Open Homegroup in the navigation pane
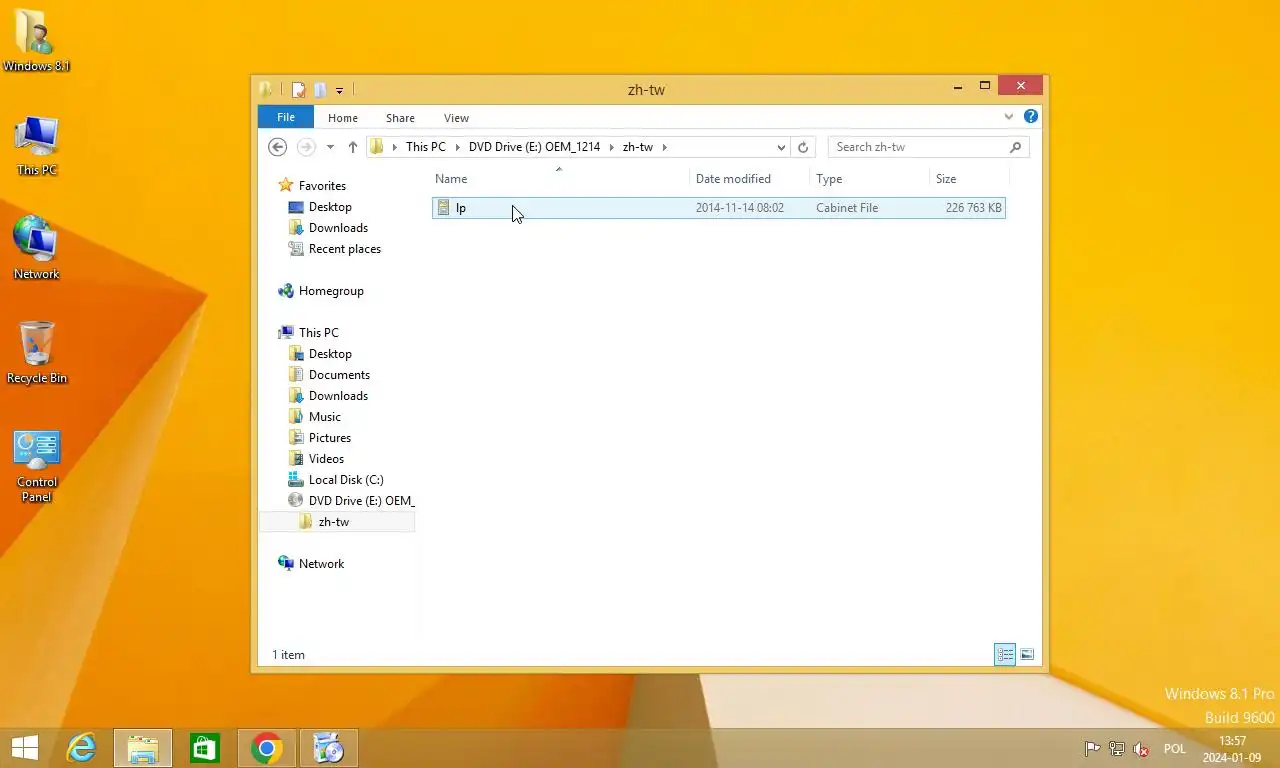This screenshot has width=1280, height=768. [331, 291]
